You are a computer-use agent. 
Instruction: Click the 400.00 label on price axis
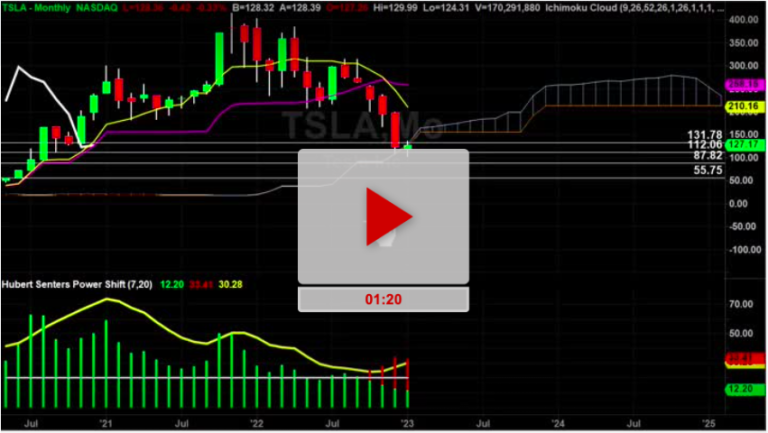741,20
